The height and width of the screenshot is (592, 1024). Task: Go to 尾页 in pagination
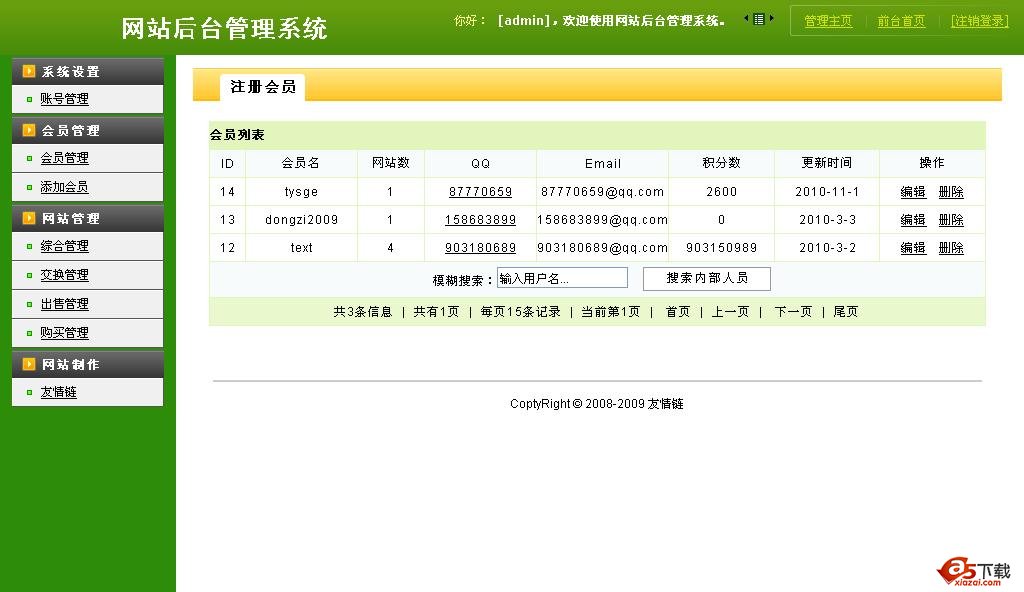pyautogui.click(x=846, y=312)
